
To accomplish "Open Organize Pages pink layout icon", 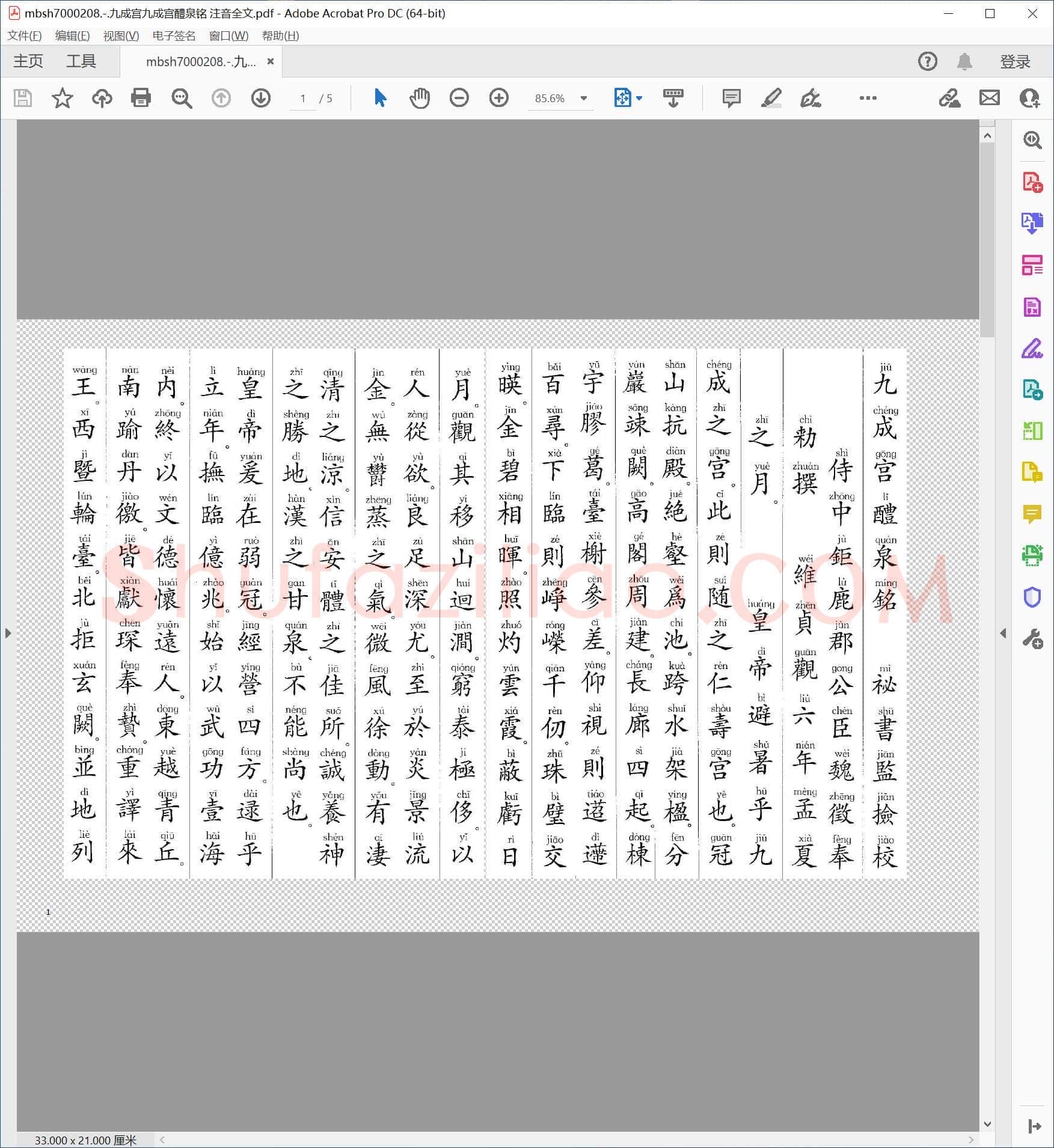I will (1032, 264).
